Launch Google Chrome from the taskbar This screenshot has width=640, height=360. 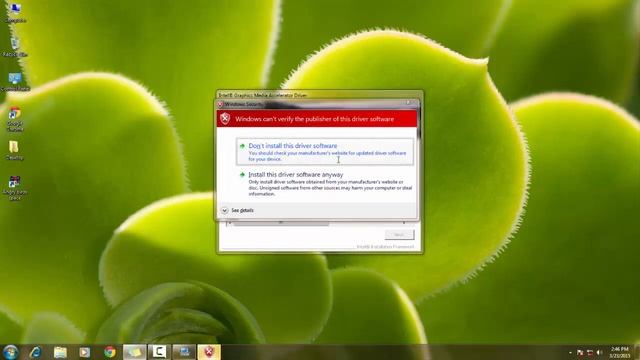[109, 352]
